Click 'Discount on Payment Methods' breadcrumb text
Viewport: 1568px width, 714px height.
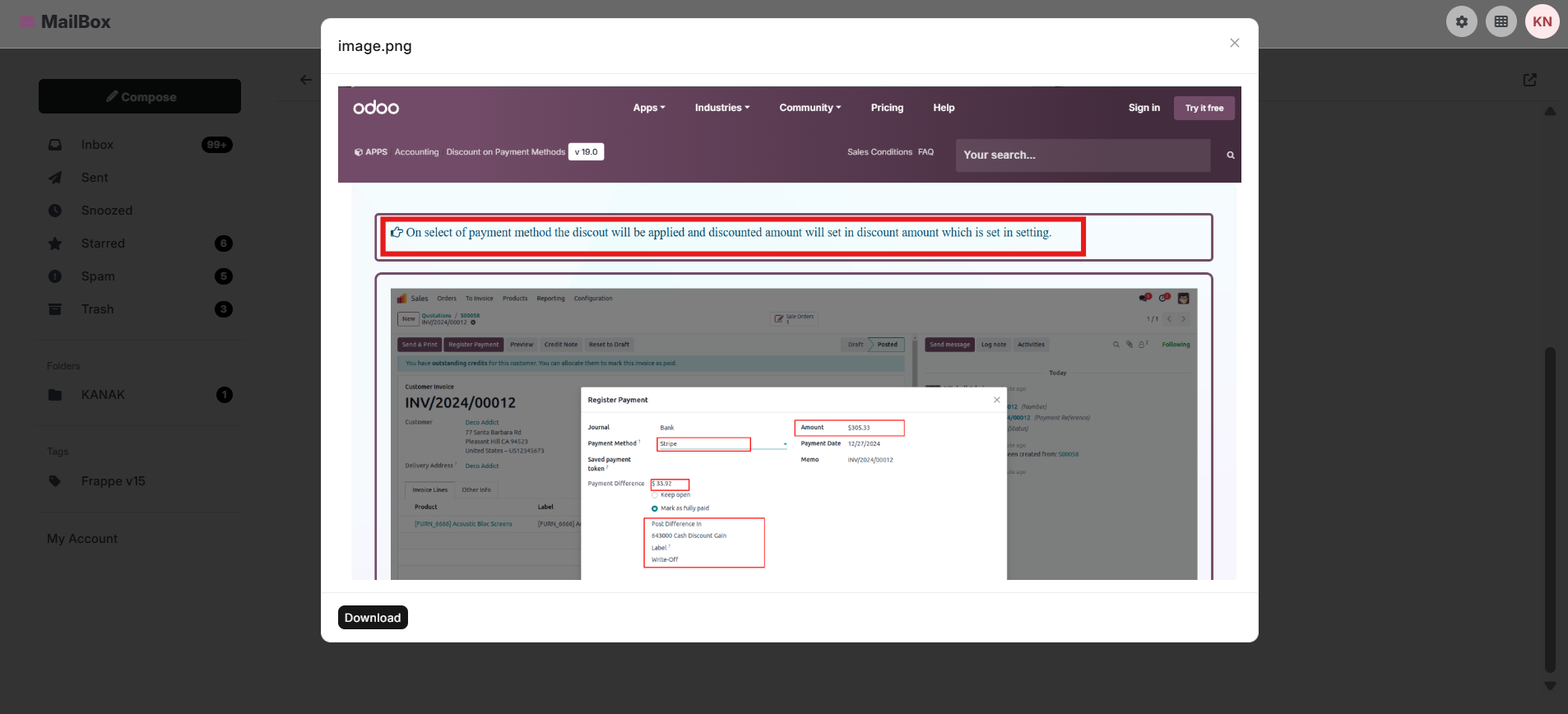point(505,152)
